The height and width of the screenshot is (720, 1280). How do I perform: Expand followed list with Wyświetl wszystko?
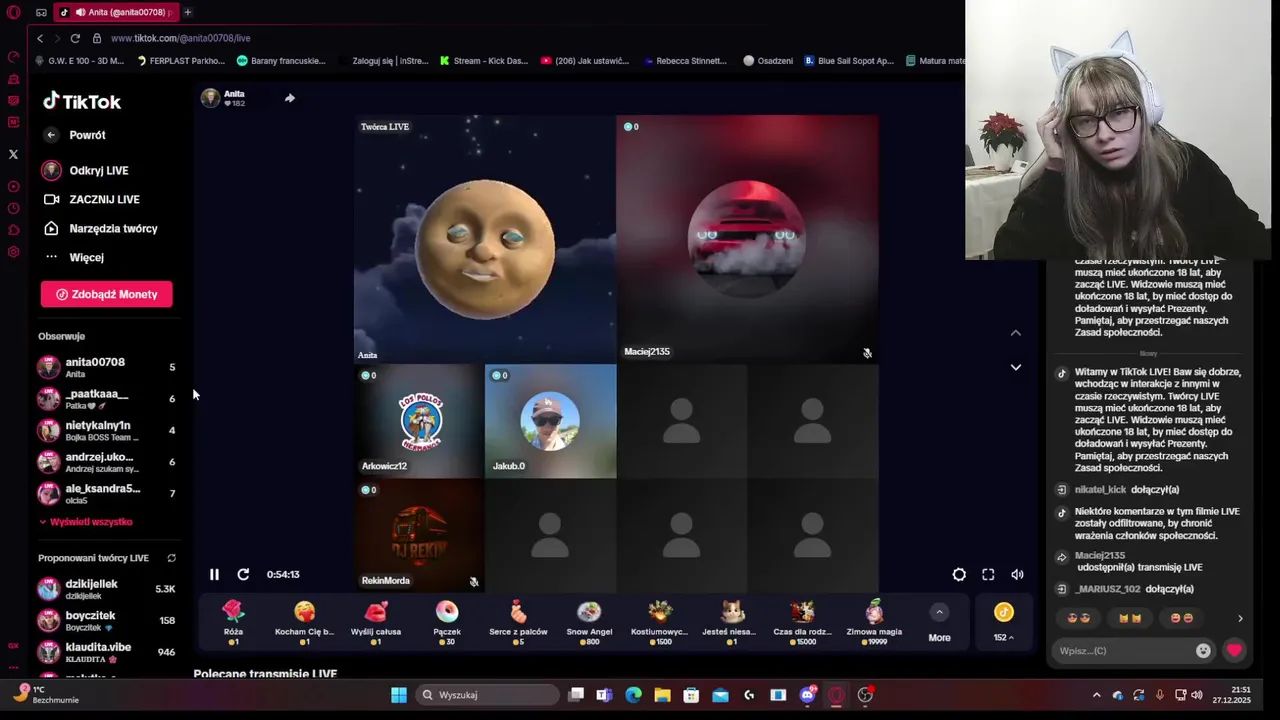pos(86,522)
